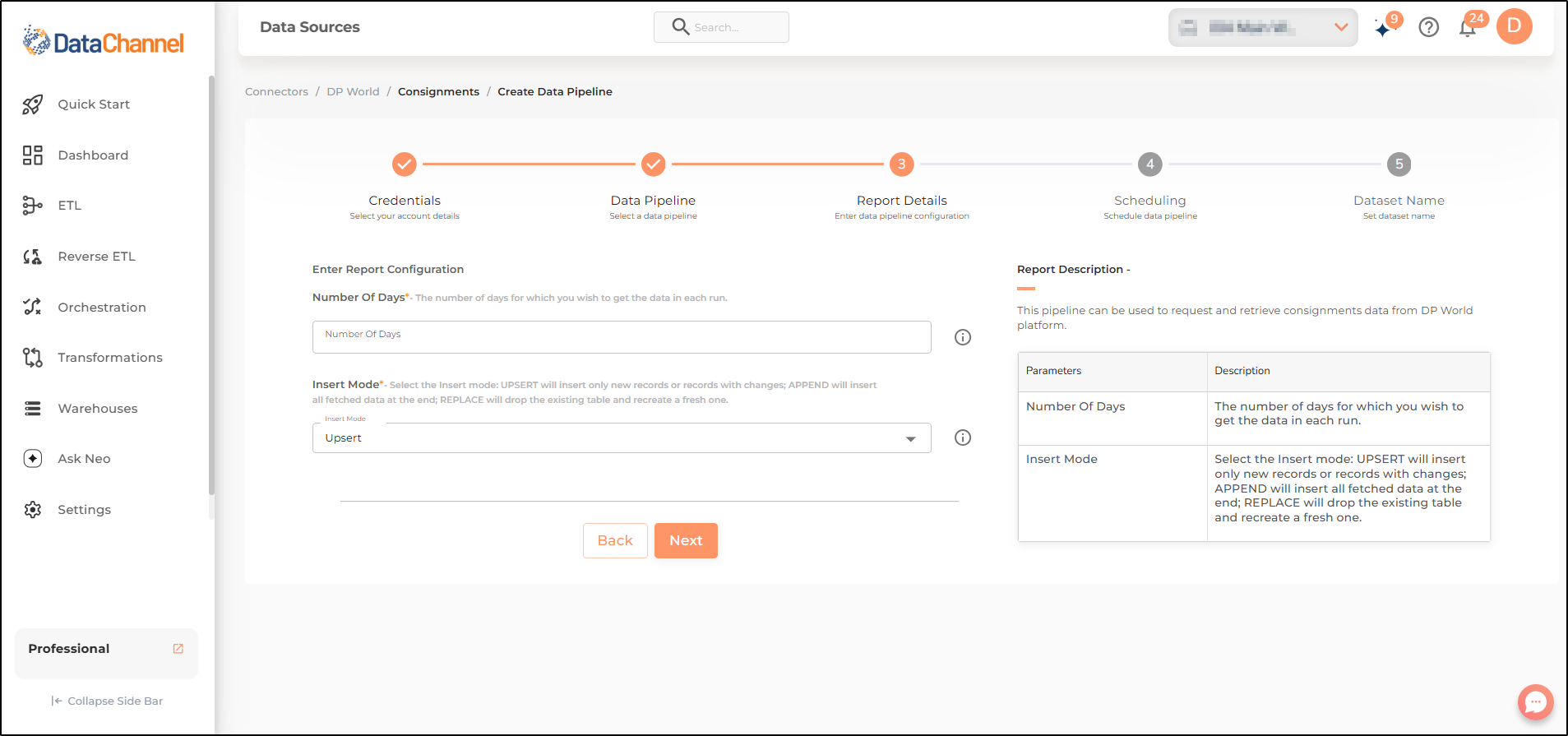Screen dimensions: 1568x736
Task: Open Orchestration menu item
Action: point(102,308)
